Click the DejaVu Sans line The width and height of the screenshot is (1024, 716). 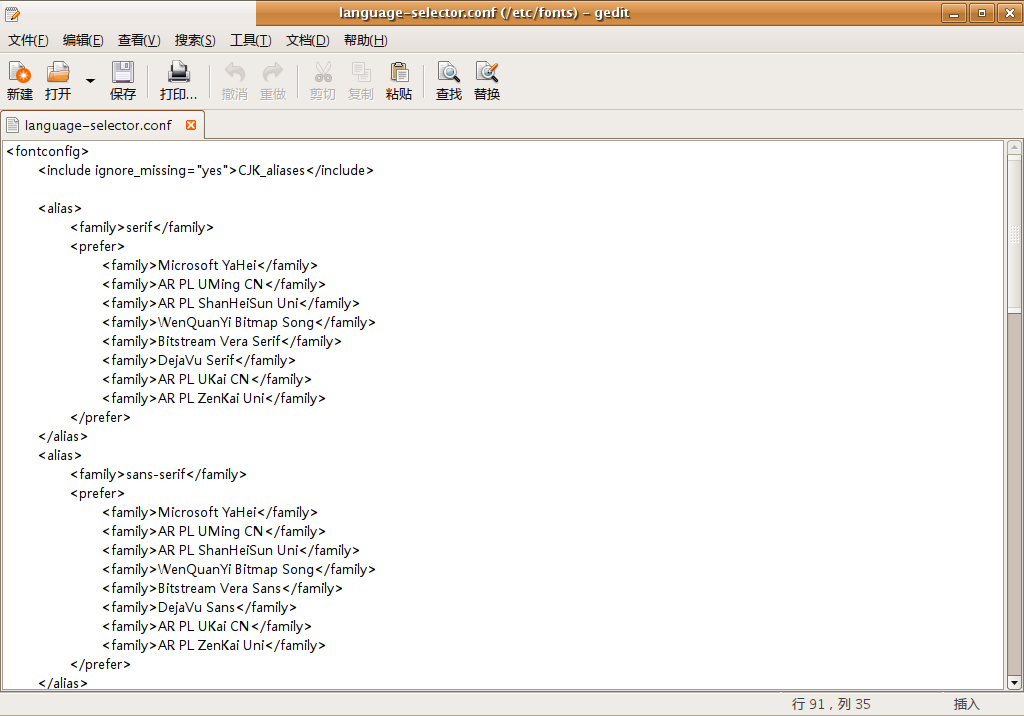click(199, 607)
